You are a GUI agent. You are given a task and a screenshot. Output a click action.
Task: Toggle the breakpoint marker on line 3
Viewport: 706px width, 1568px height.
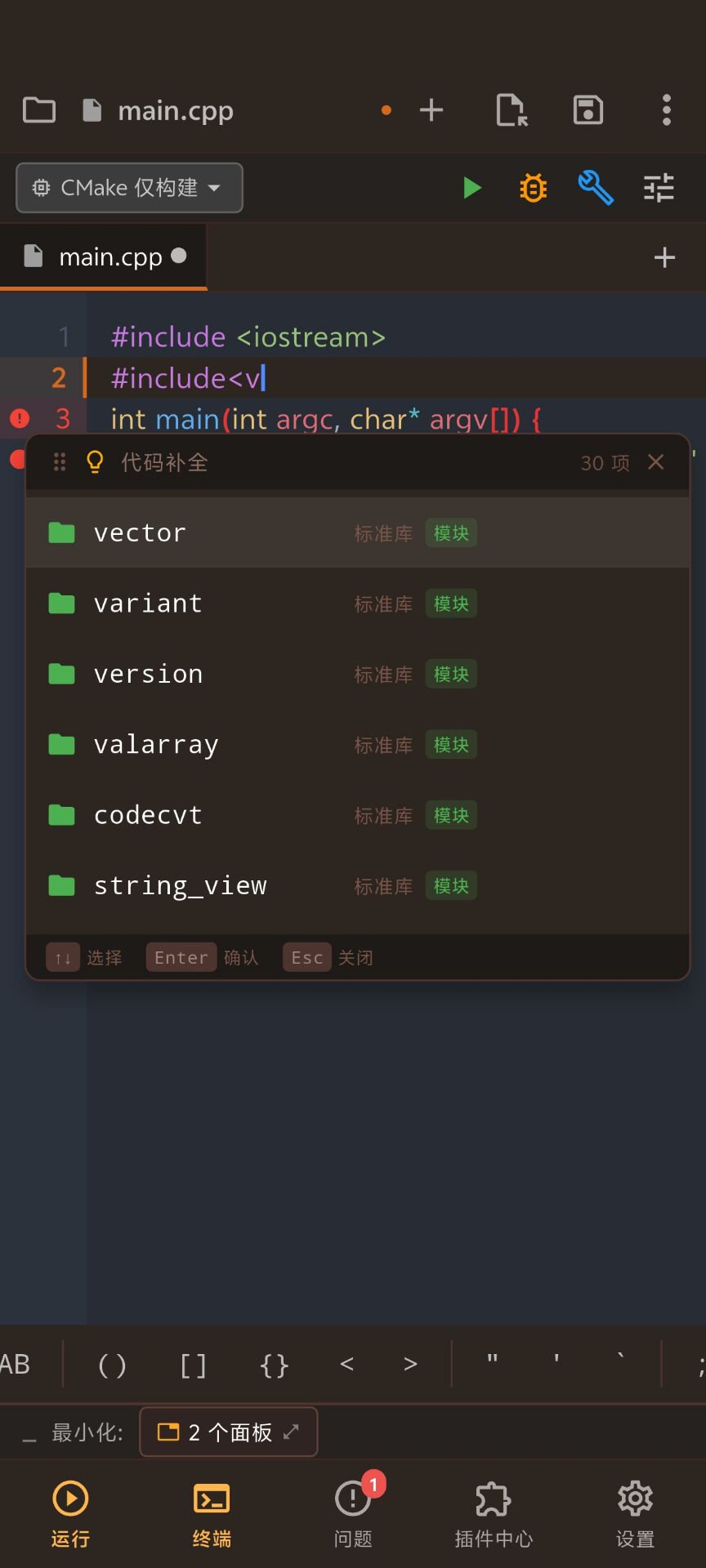tap(20, 419)
